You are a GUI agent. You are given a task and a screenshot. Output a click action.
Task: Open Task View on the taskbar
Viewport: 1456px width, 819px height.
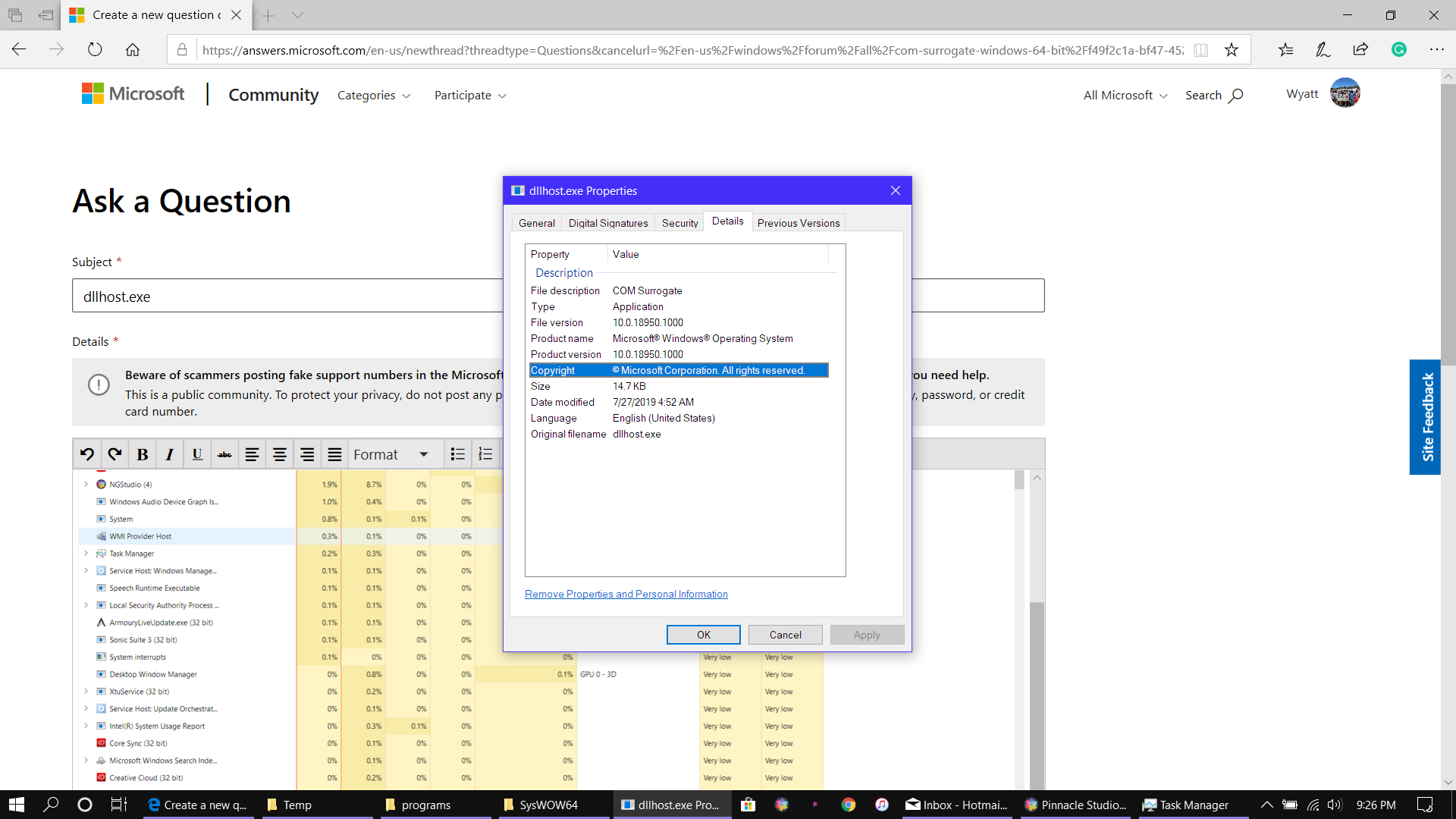click(x=119, y=805)
